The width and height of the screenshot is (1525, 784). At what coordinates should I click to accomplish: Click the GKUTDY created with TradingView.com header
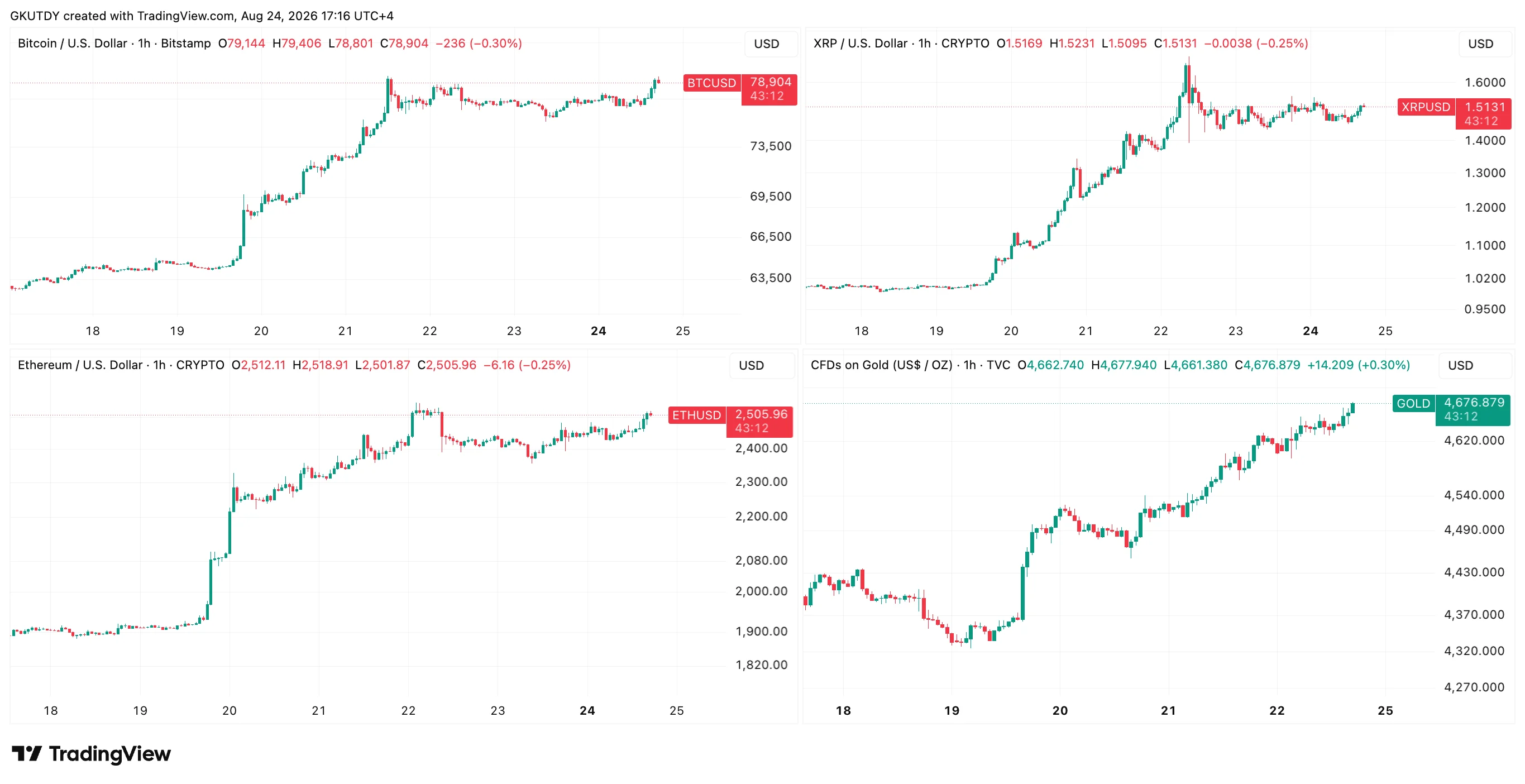202,16
